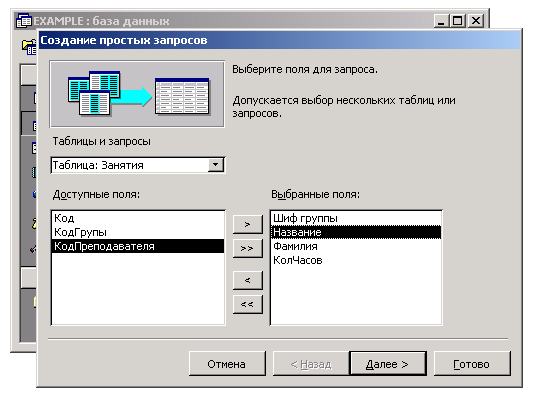Select Шиф группы in selected fields
533x395 pixels.
tap(356, 218)
